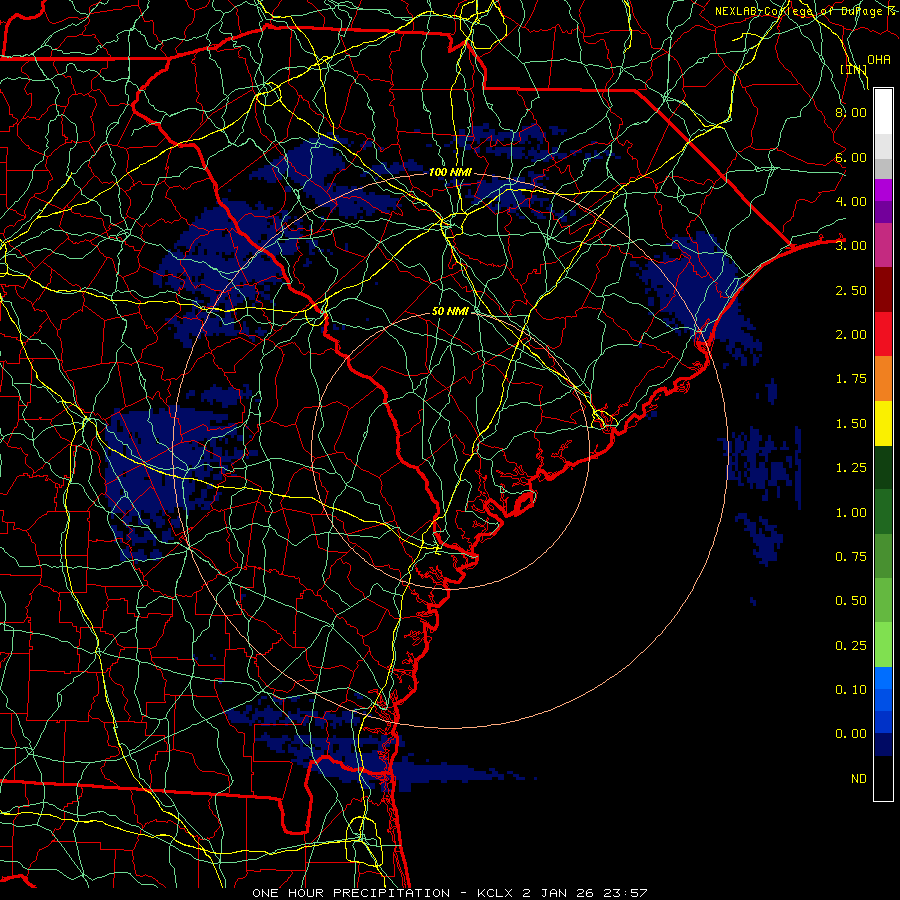Select the black ND swatch at legend bottom
Screen dimensions: 900x900
coord(883,778)
